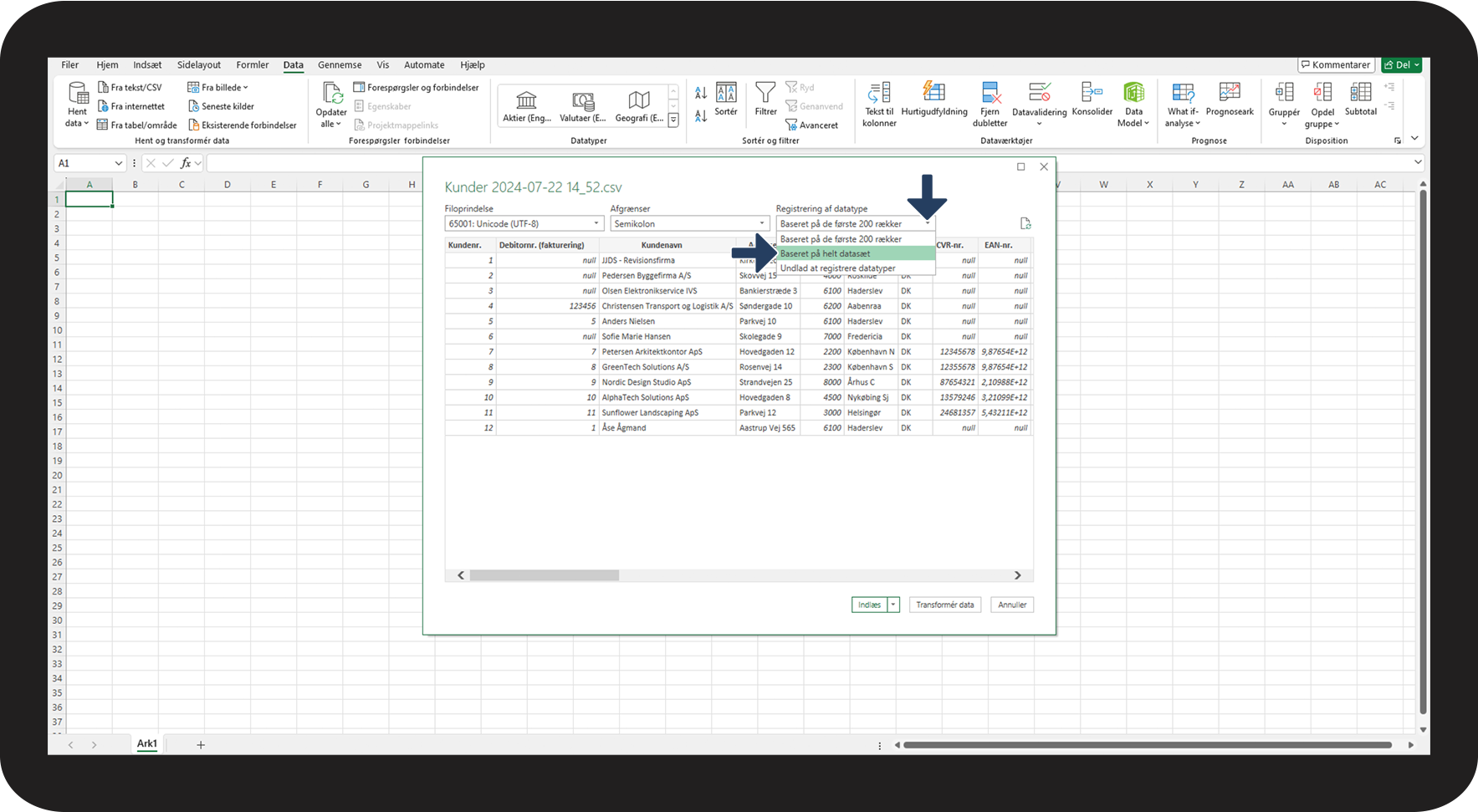Click the preview horizontal scrollbar thumb

point(544,575)
